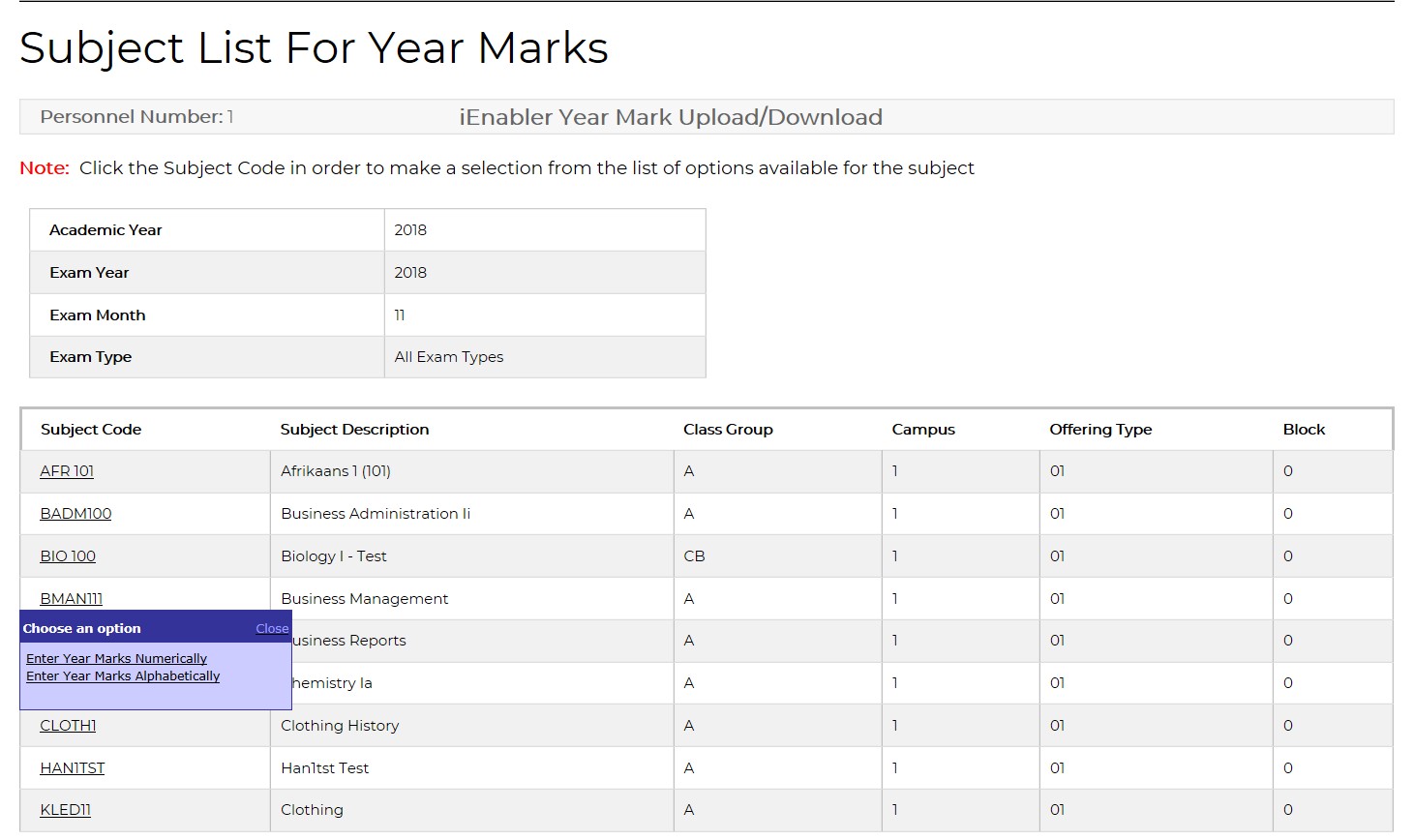
Task: Click the Offering Type column header
Action: (x=1100, y=429)
